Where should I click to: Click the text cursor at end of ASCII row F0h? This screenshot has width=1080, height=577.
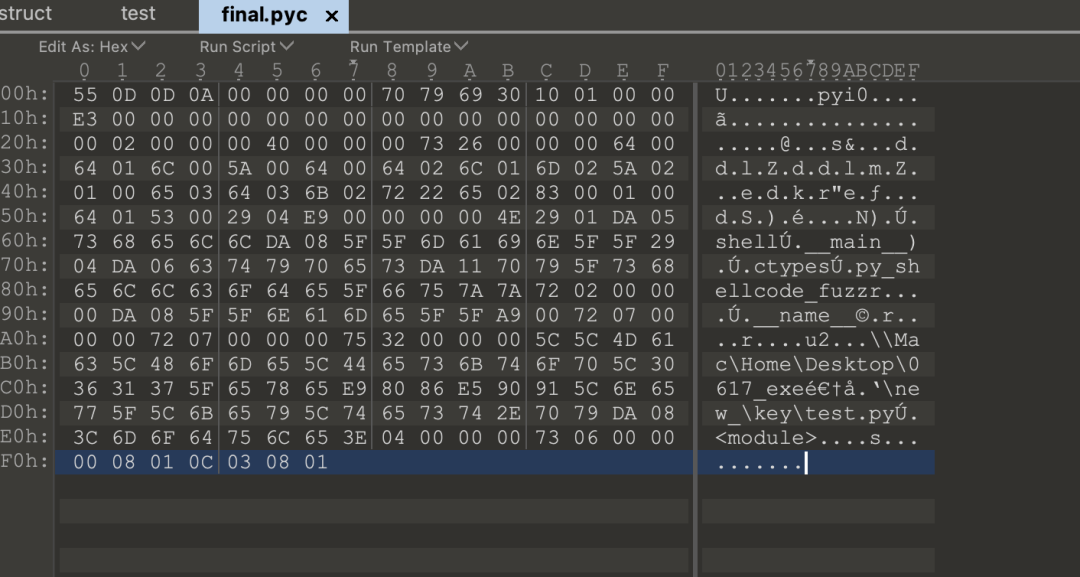(x=806, y=462)
